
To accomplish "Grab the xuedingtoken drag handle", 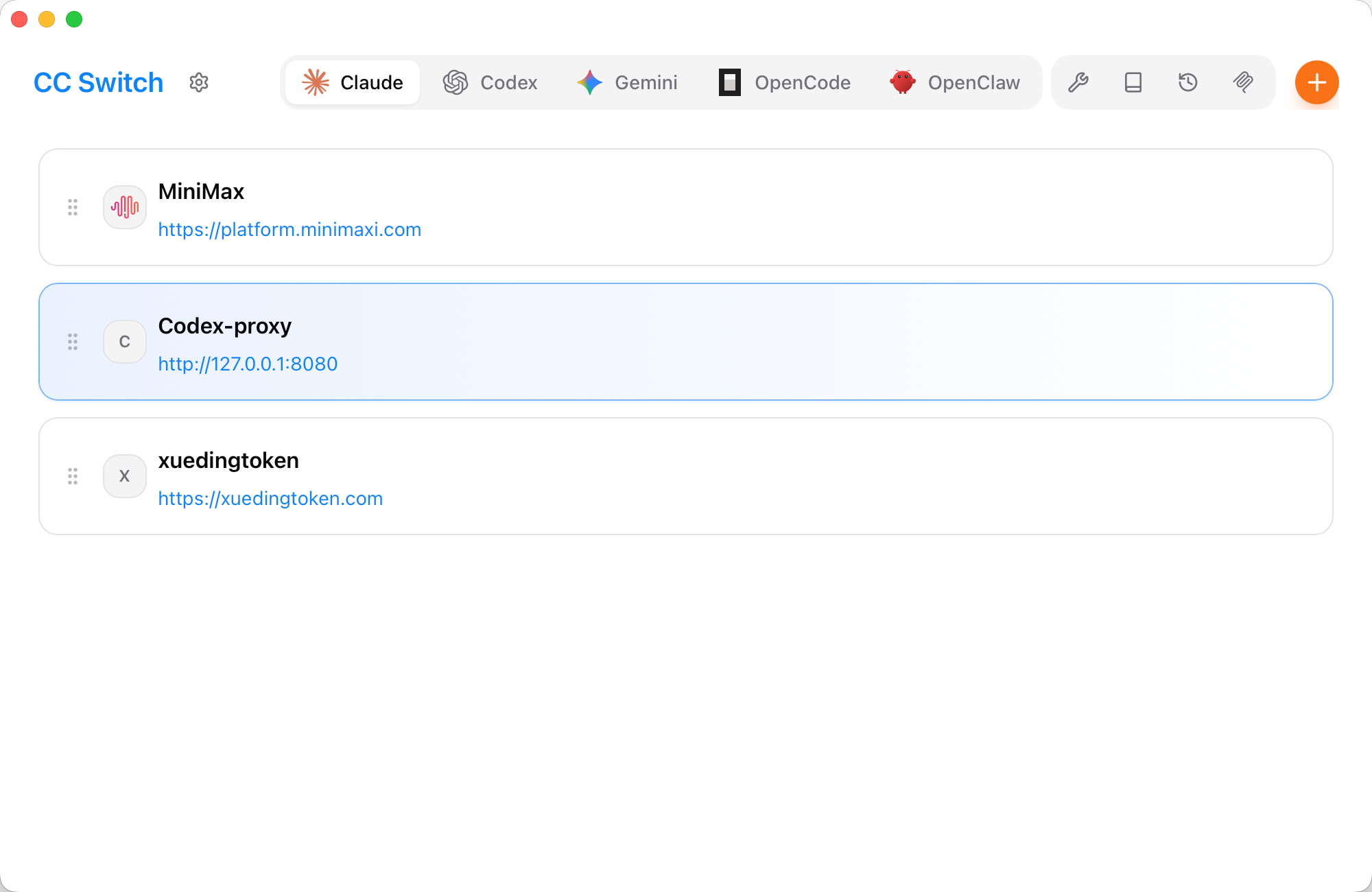I will pyautogui.click(x=73, y=476).
